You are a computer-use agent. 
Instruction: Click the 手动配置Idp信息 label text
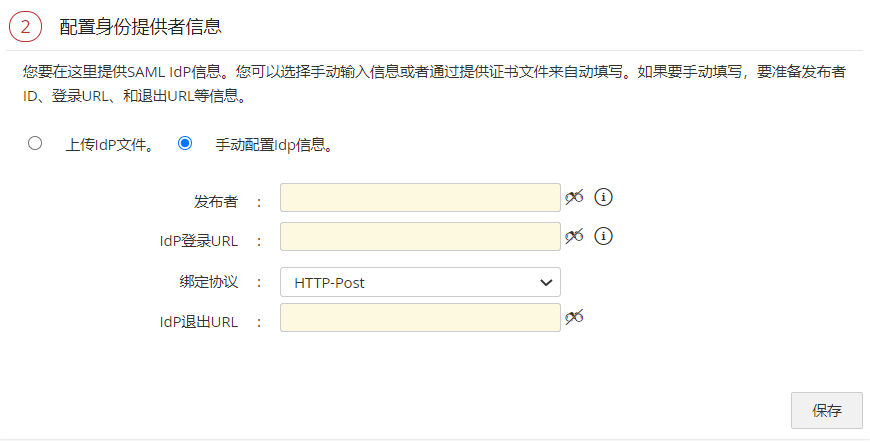pos(273,144)
